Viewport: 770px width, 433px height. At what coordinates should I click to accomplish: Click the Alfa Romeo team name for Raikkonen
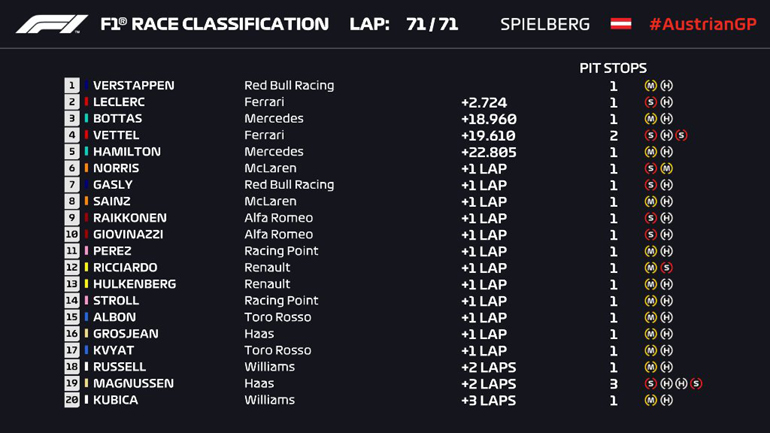point(278,218)
